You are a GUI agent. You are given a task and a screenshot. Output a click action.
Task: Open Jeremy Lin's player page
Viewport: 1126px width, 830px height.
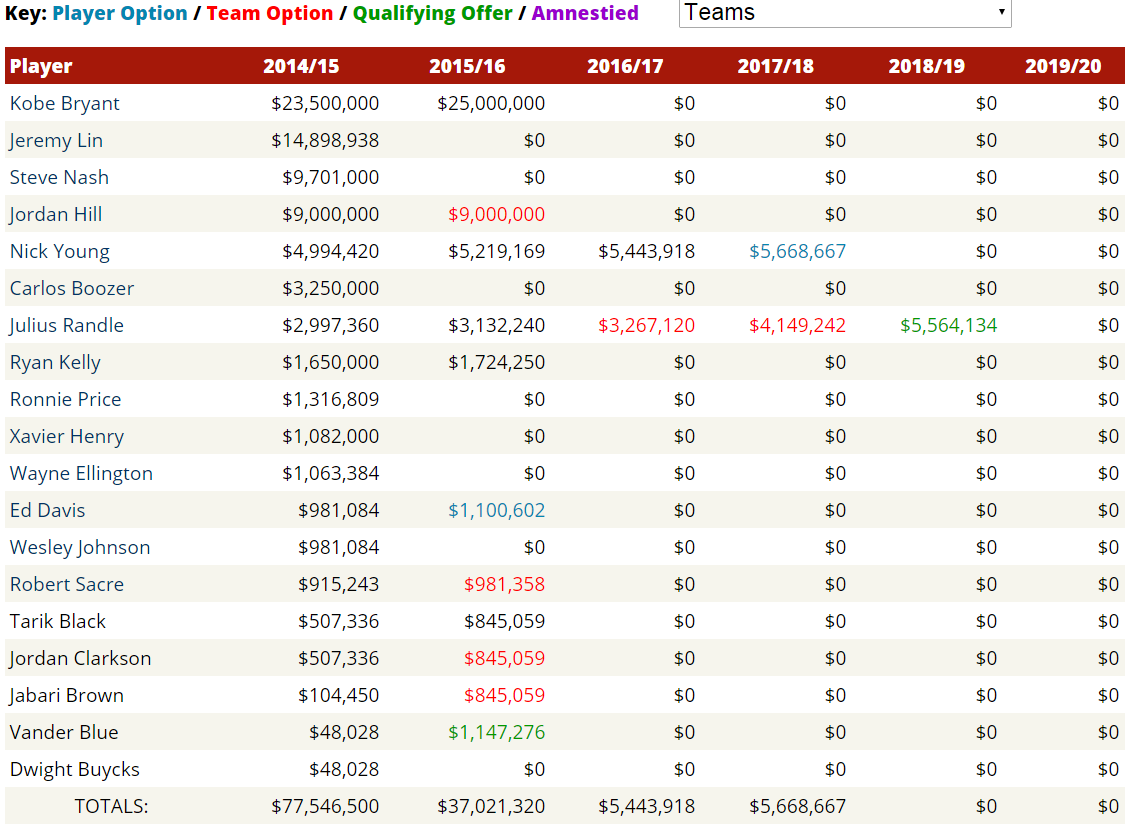[x=56, y=141]
